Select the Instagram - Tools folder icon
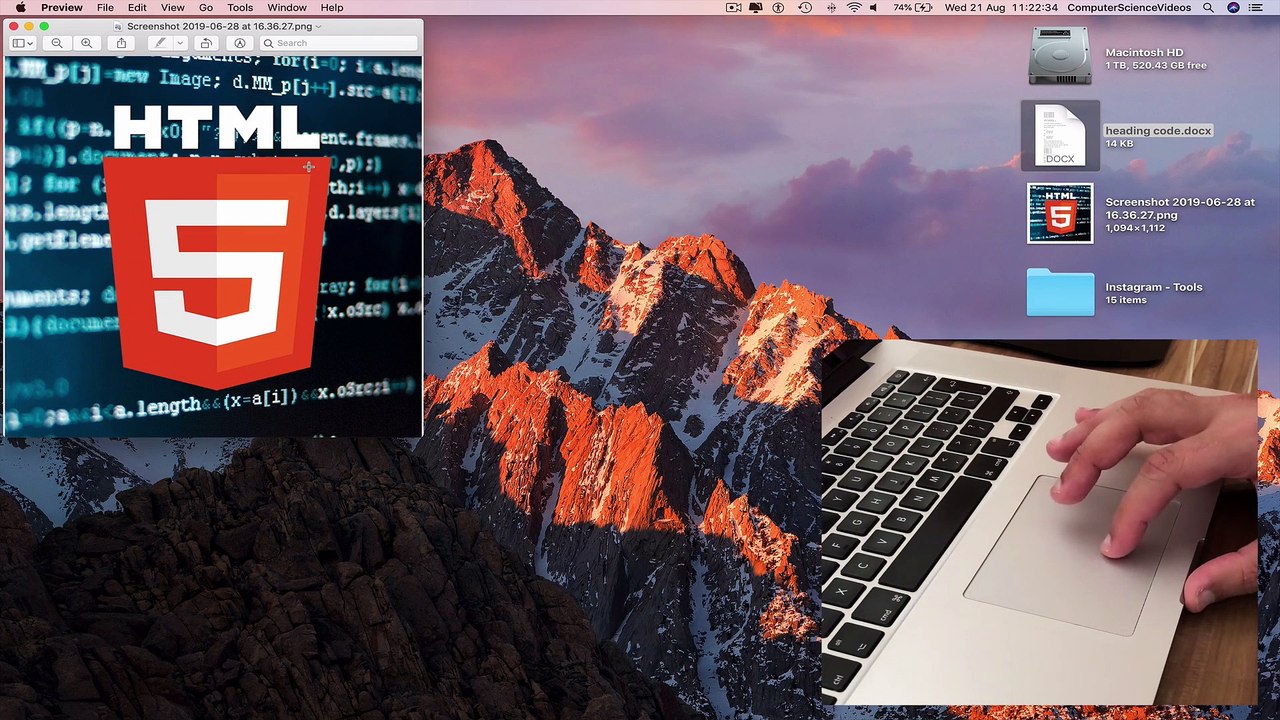 point(1060,291)
